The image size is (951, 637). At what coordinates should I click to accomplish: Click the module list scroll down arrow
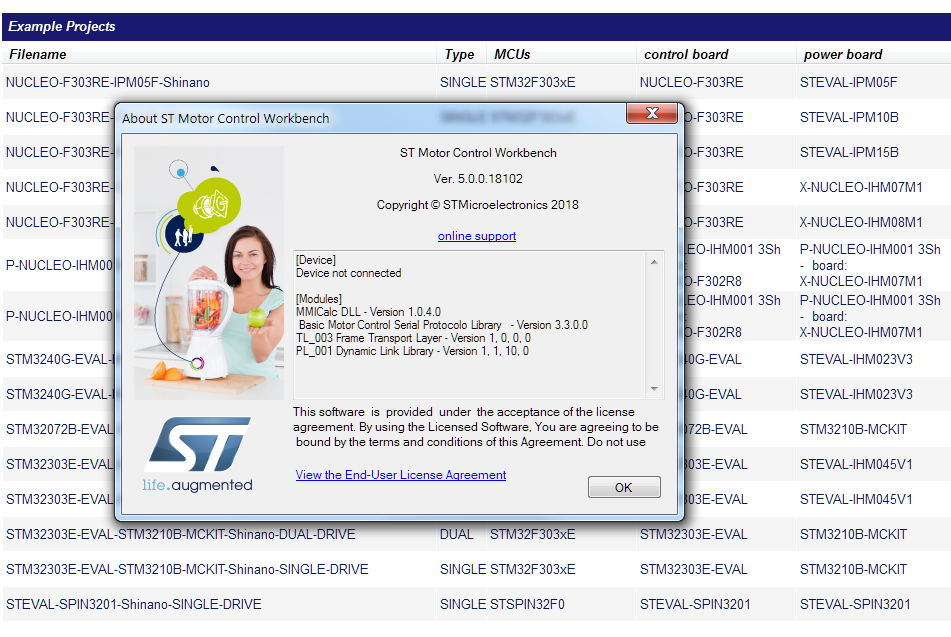coord(654,388)
